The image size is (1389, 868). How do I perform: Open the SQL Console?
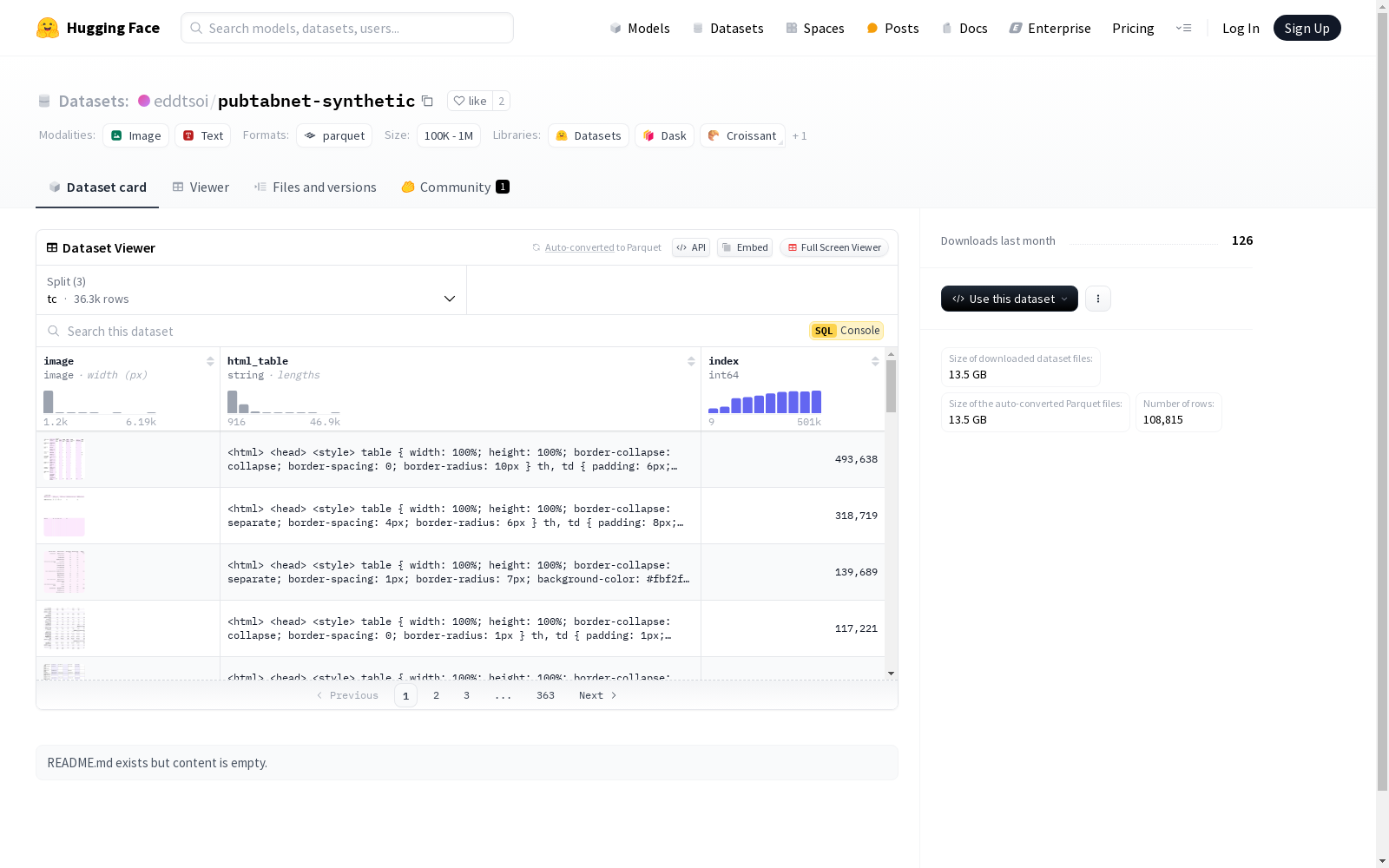(x=846, y=330)
